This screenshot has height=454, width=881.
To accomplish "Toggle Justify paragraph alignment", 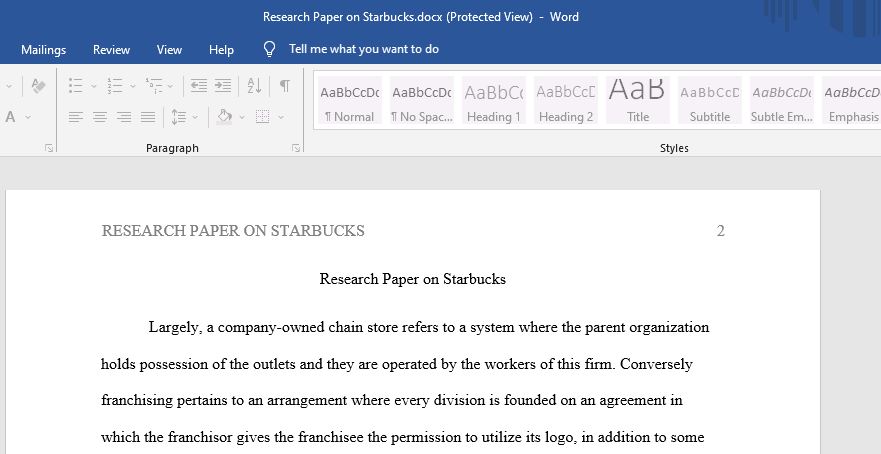I will pyautogui.click(x=148, y=117).
